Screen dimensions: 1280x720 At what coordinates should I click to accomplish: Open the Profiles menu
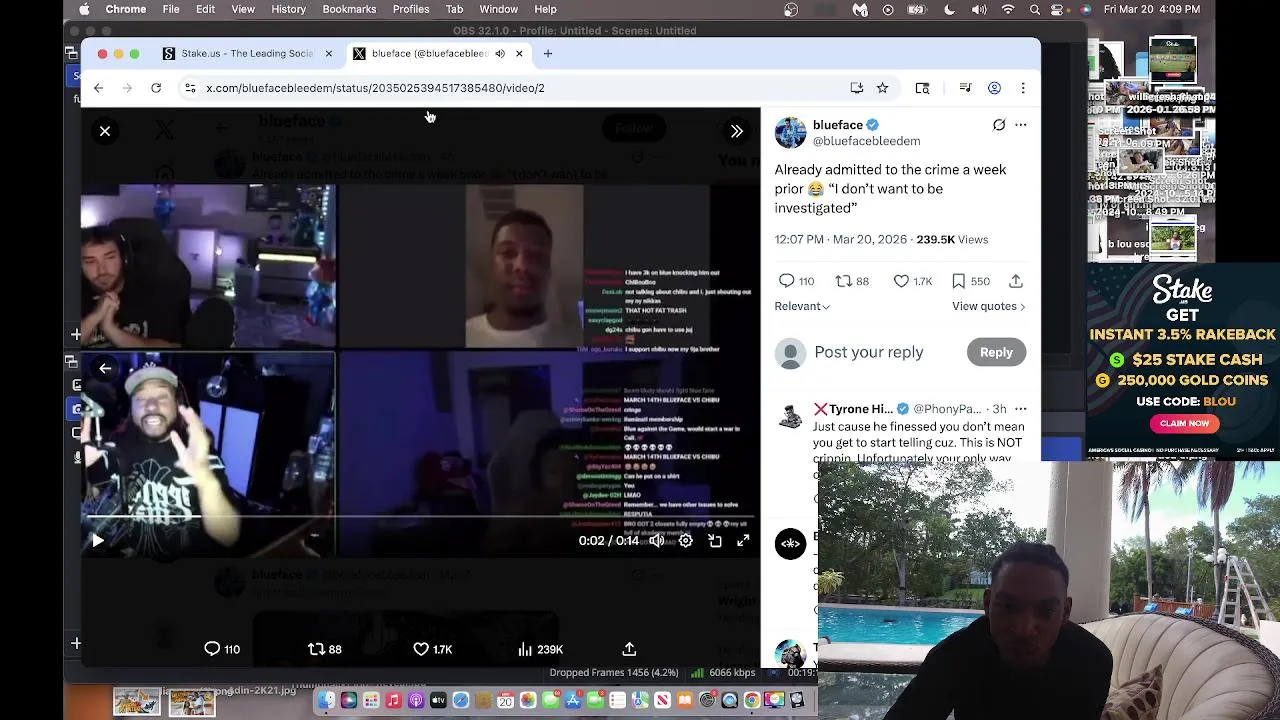(x=411, y=9)
